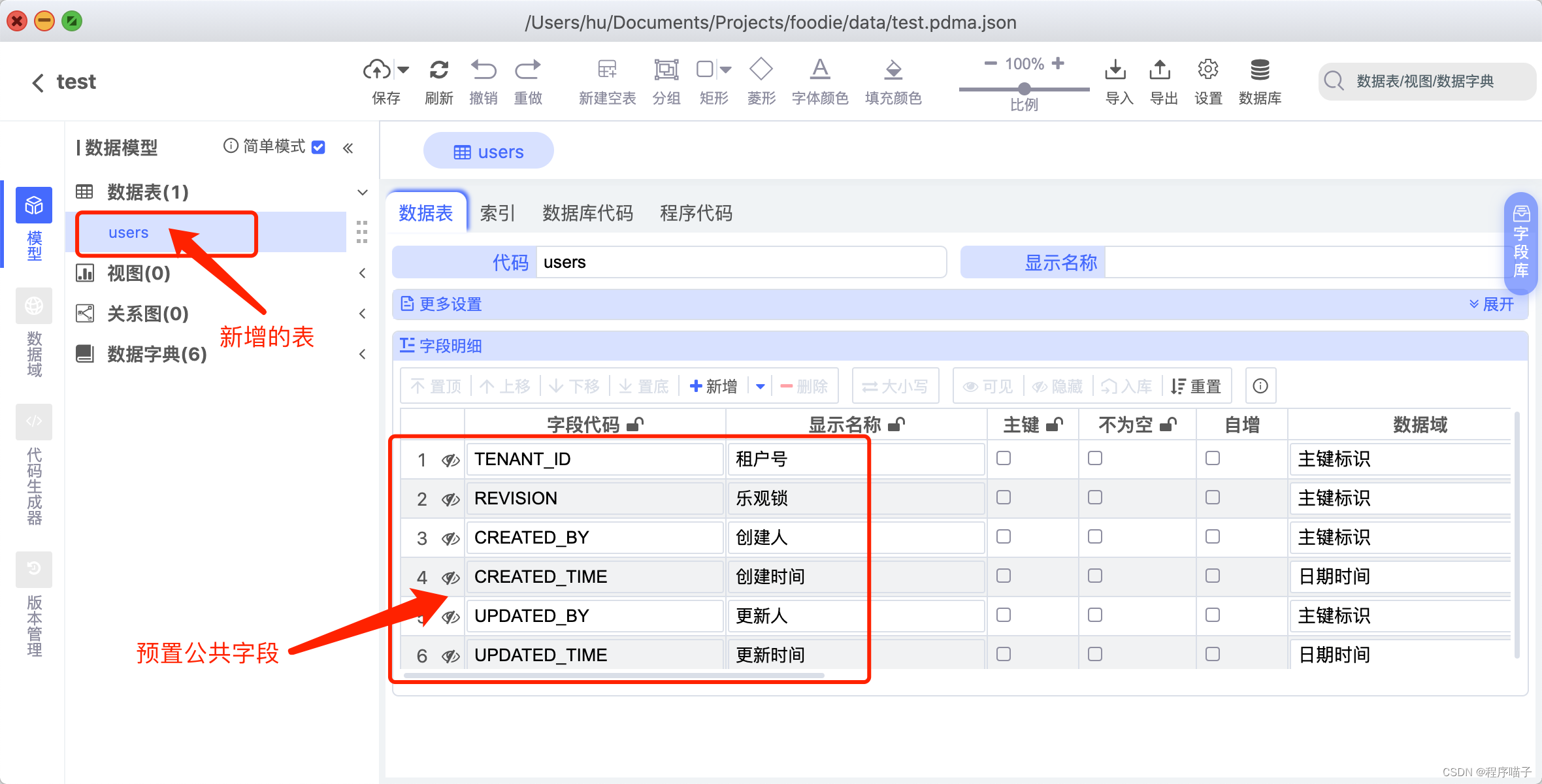Click the info icon beside 重置
Screen dimensions: 1542x784
1260,386
